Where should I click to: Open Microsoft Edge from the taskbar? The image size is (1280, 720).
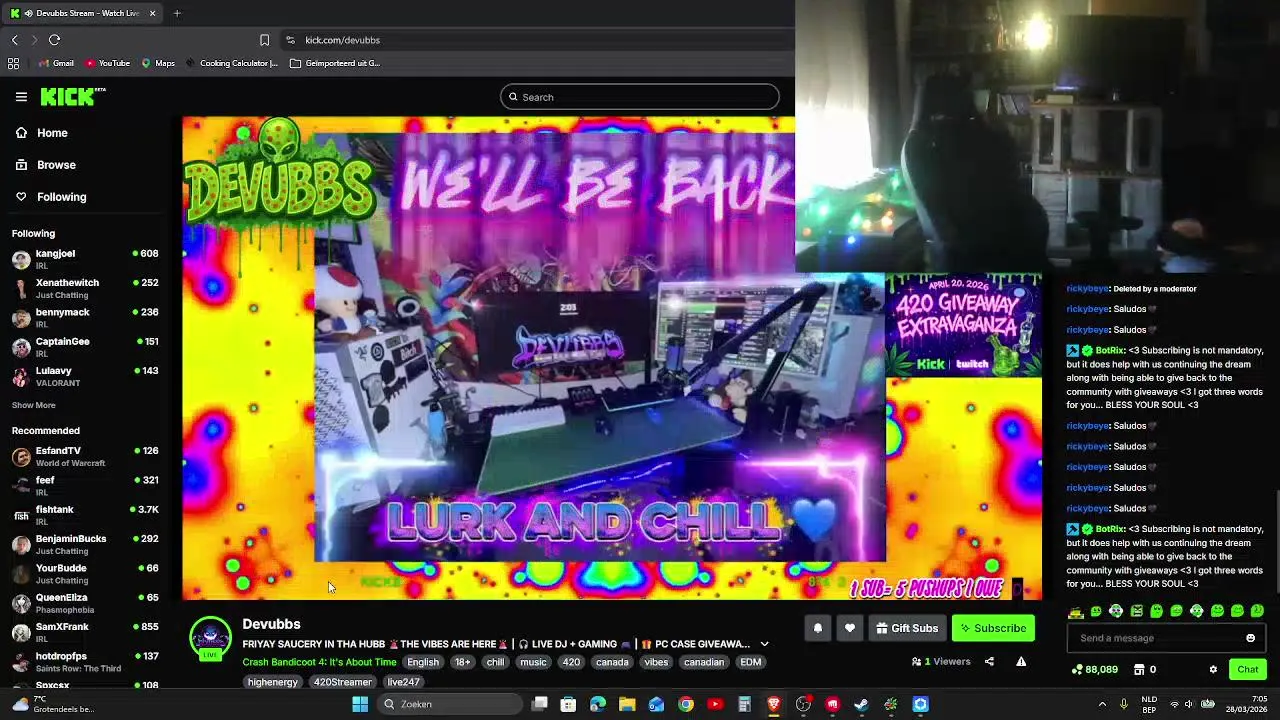point(598,704)
